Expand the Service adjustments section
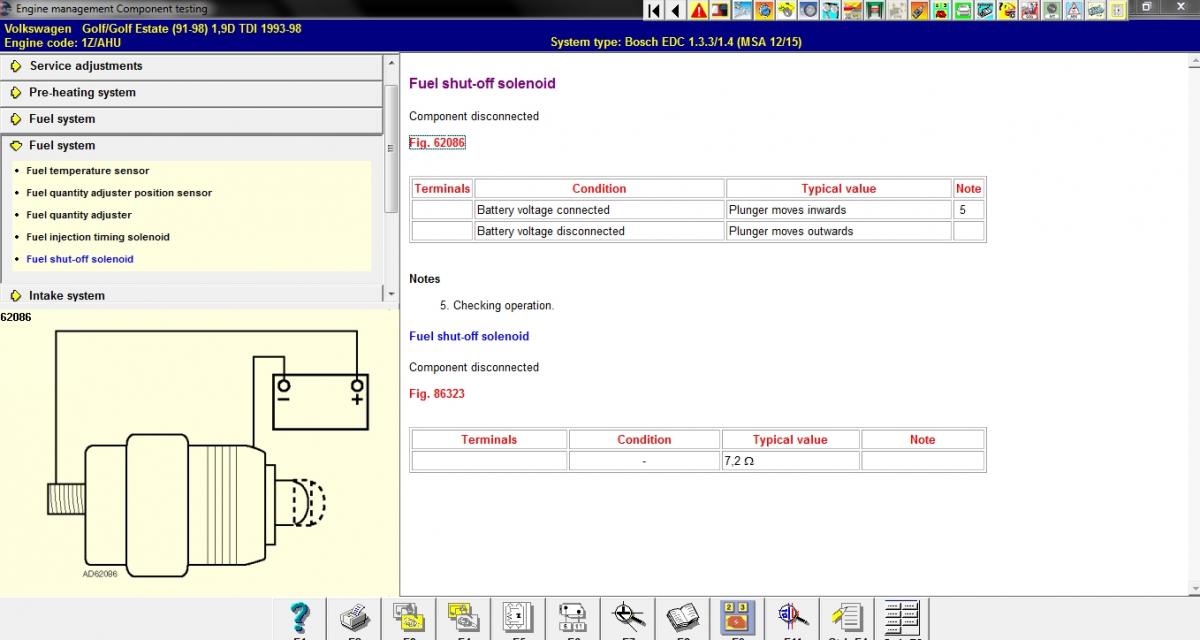The image size is (1200, 640). point(86,66)
